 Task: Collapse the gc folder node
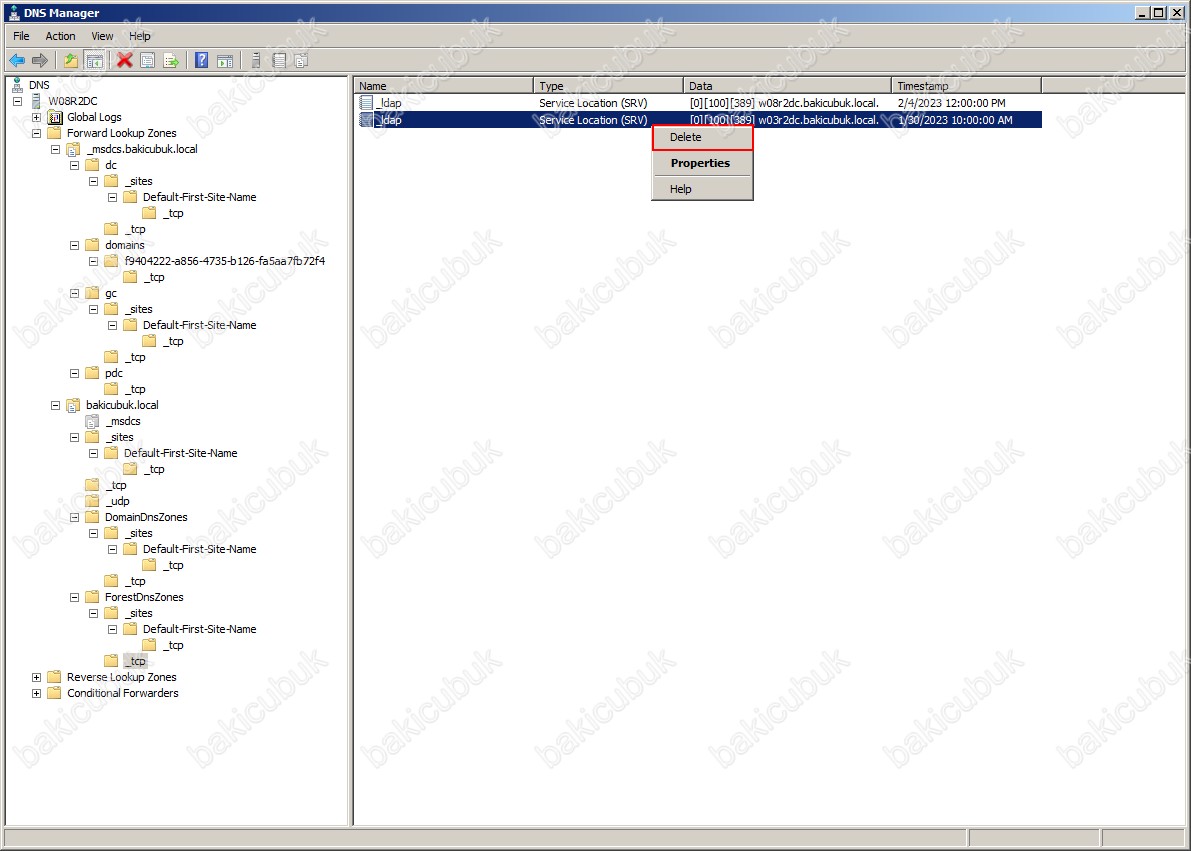click(x=74, y=293)
